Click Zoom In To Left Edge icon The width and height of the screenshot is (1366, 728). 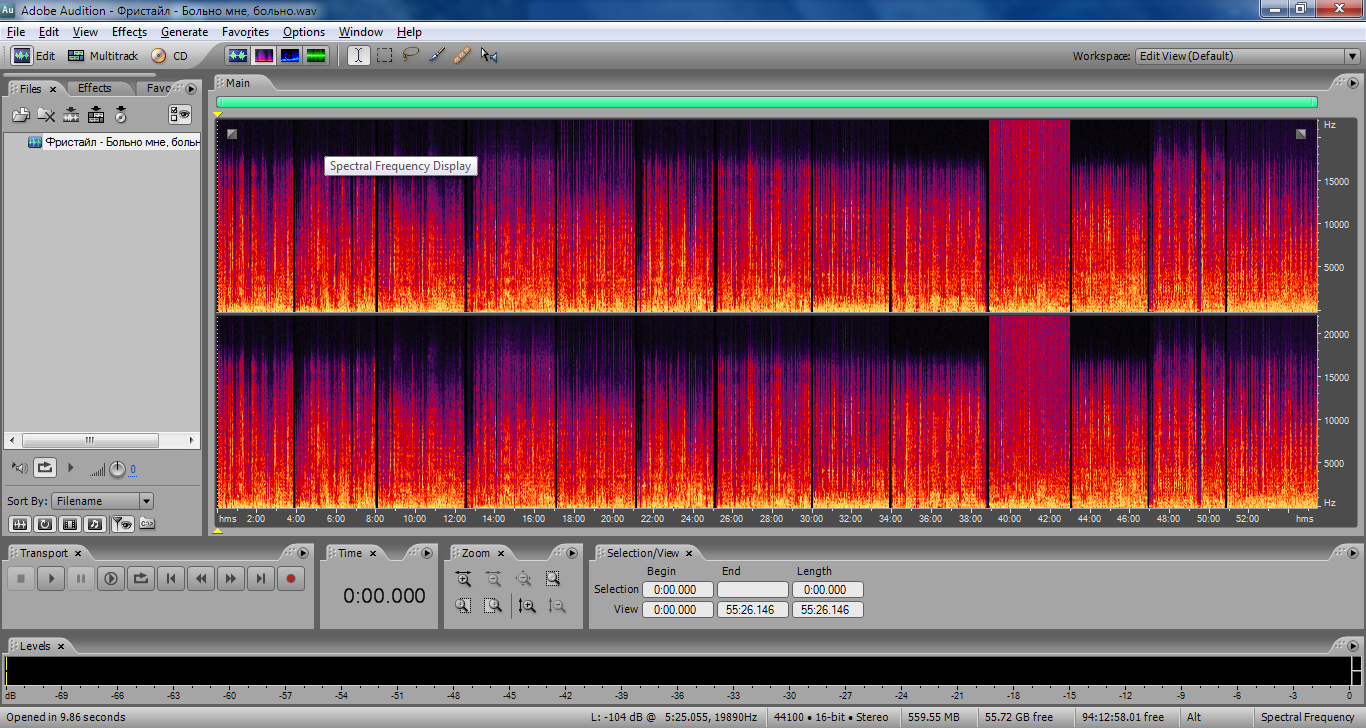pyautogui.click(x=463, y=605)
